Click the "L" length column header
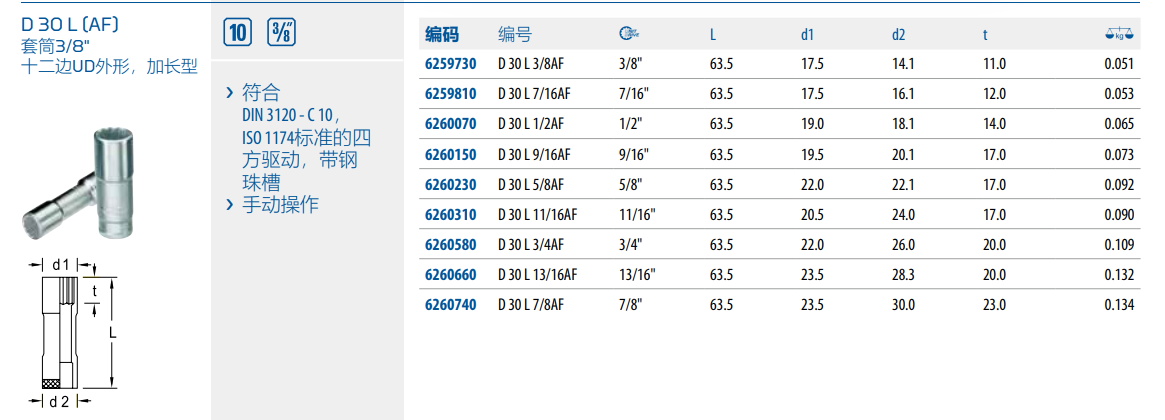Image resolution: width=1165 pixels, height=420 pixels. coord(713,35)
